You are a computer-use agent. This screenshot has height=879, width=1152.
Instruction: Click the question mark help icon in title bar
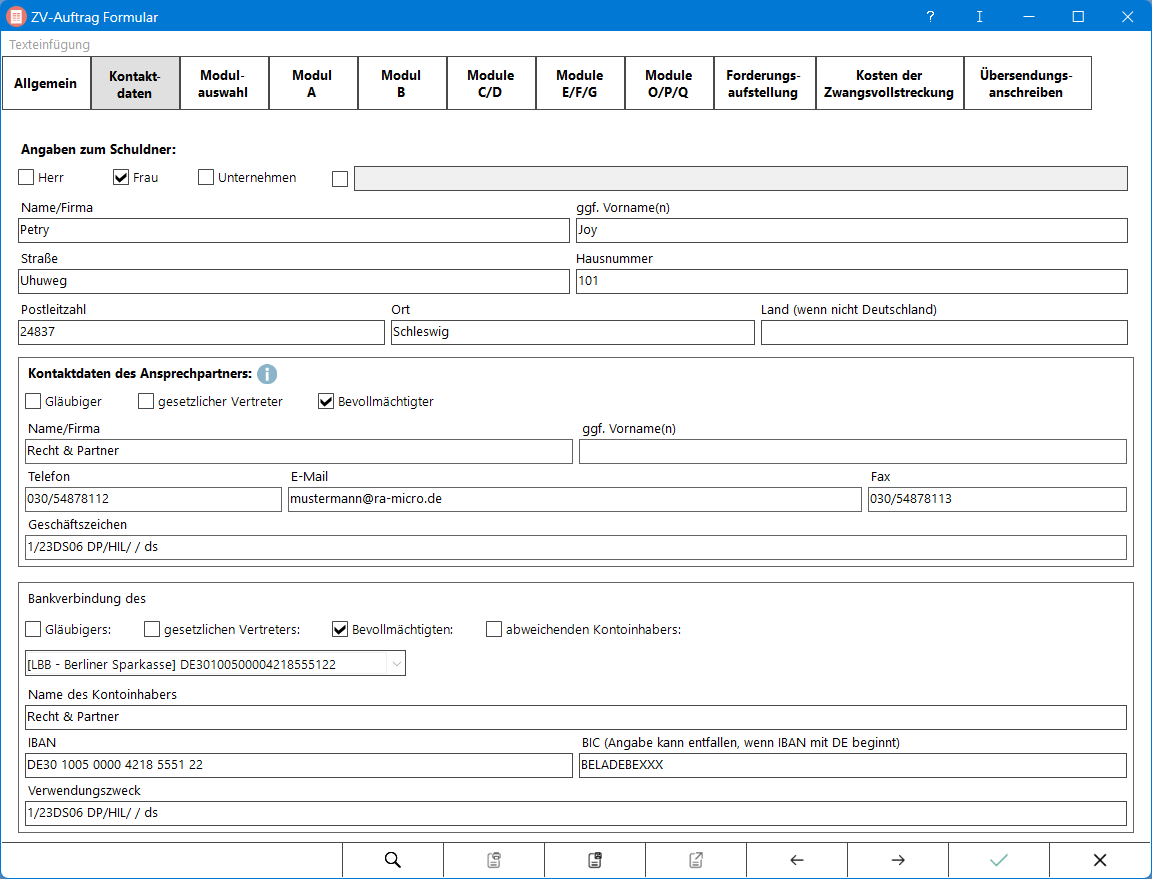tap(930, 17)
